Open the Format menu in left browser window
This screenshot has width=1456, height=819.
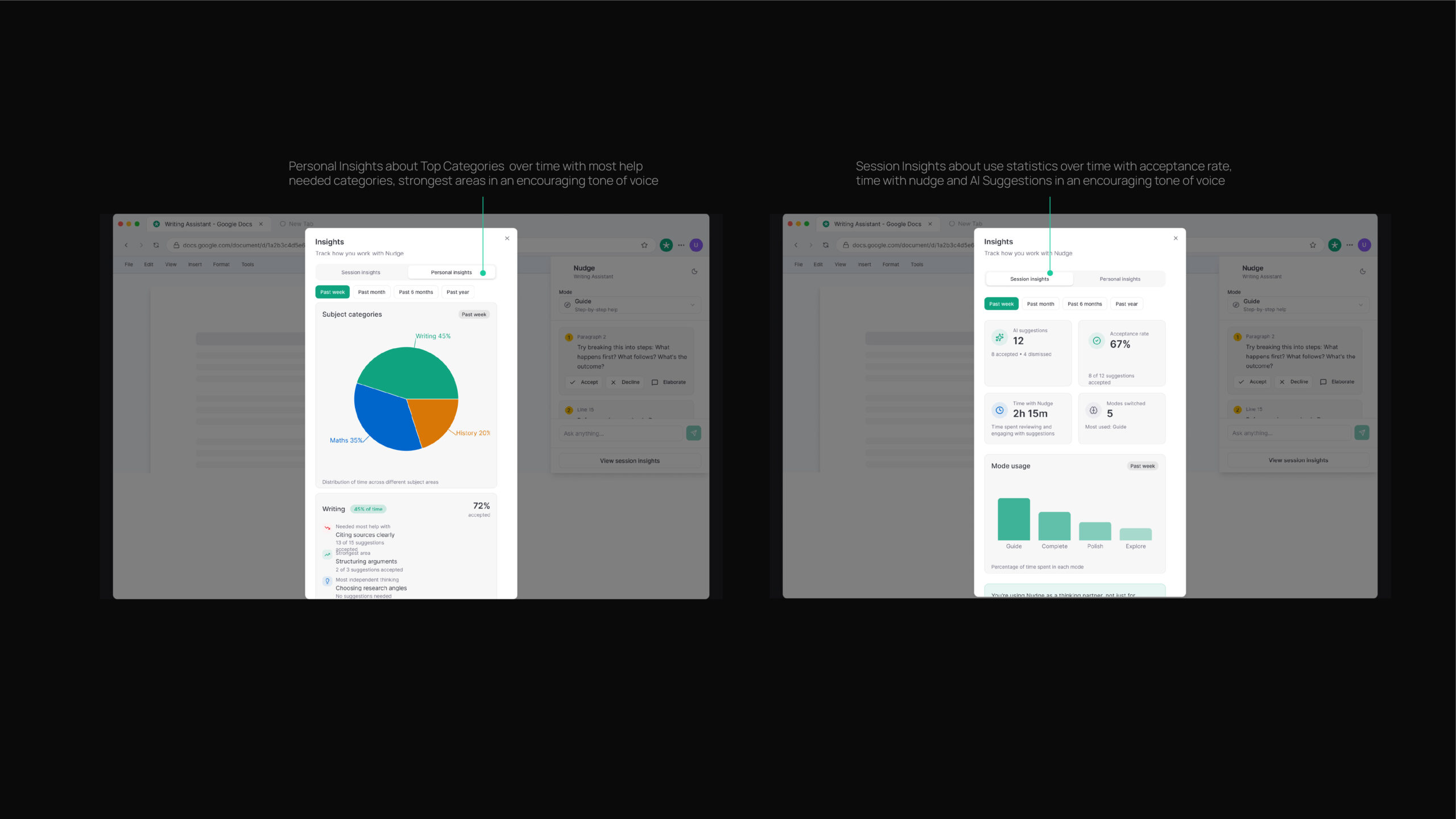pos(221,264)
